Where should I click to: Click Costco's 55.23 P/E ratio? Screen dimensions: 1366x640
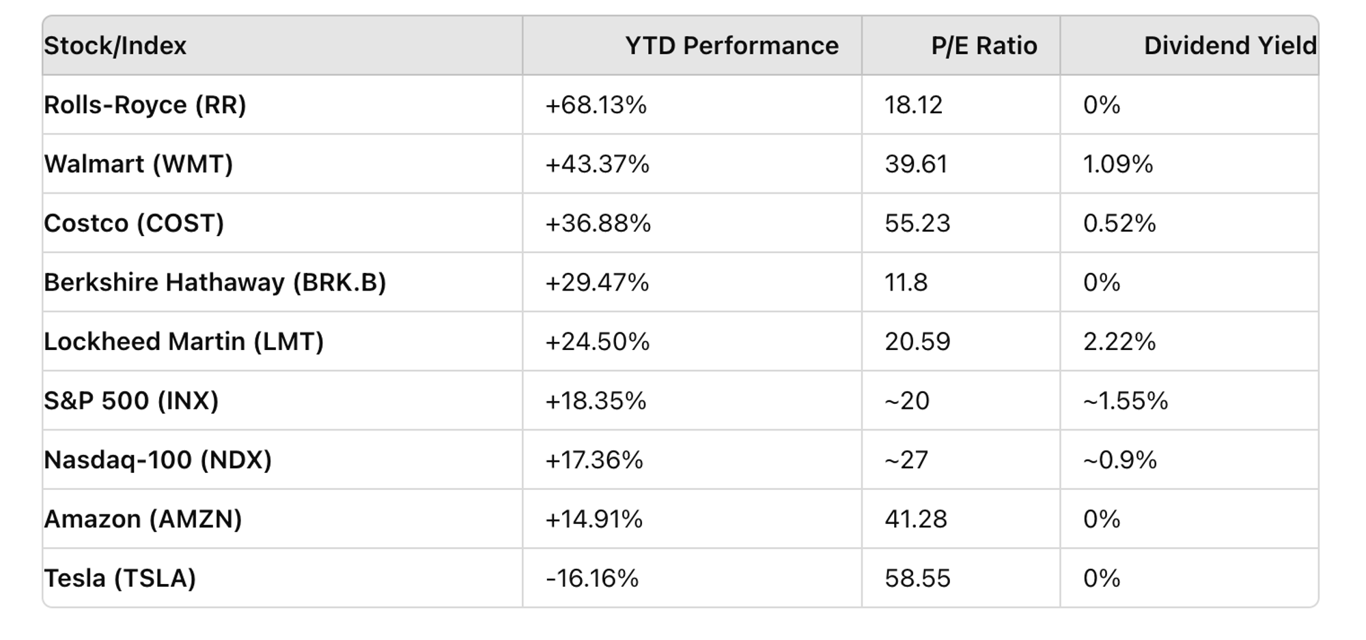click(917, 223)
